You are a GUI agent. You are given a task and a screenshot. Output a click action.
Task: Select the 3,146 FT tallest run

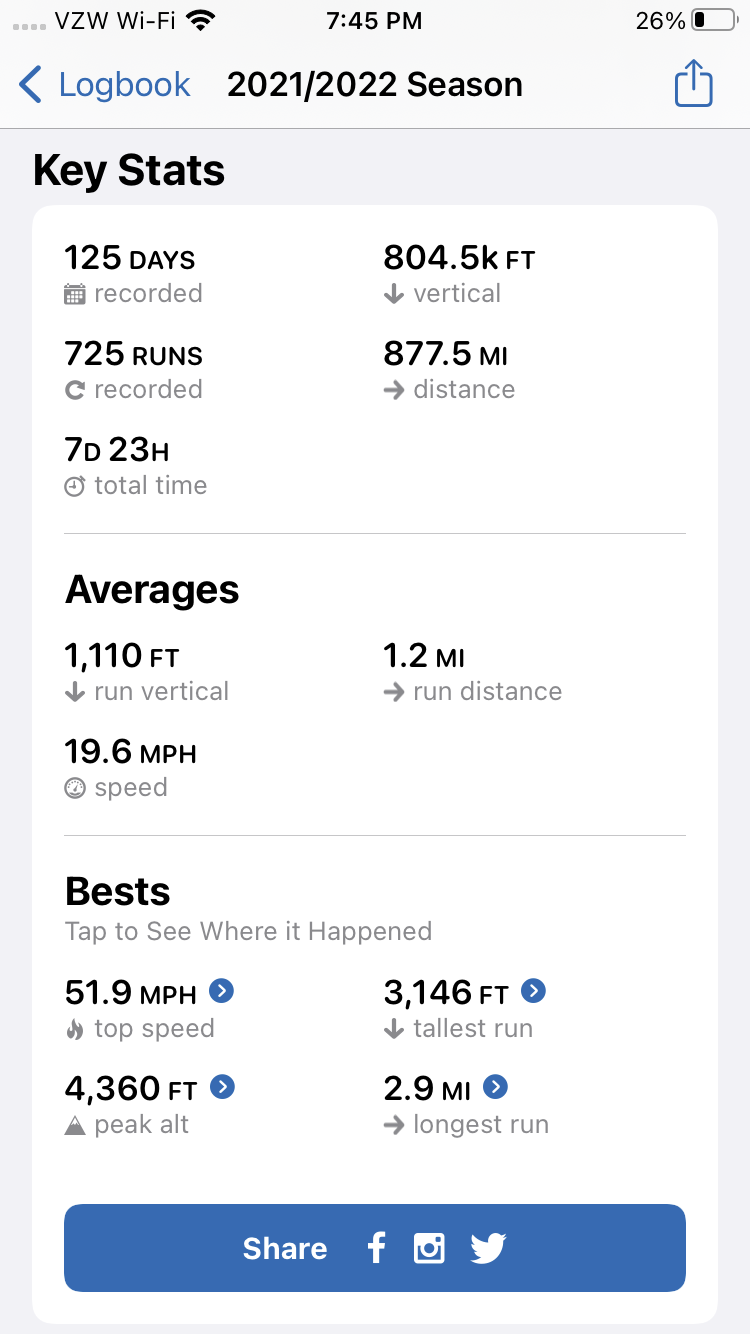pos(446,992)
